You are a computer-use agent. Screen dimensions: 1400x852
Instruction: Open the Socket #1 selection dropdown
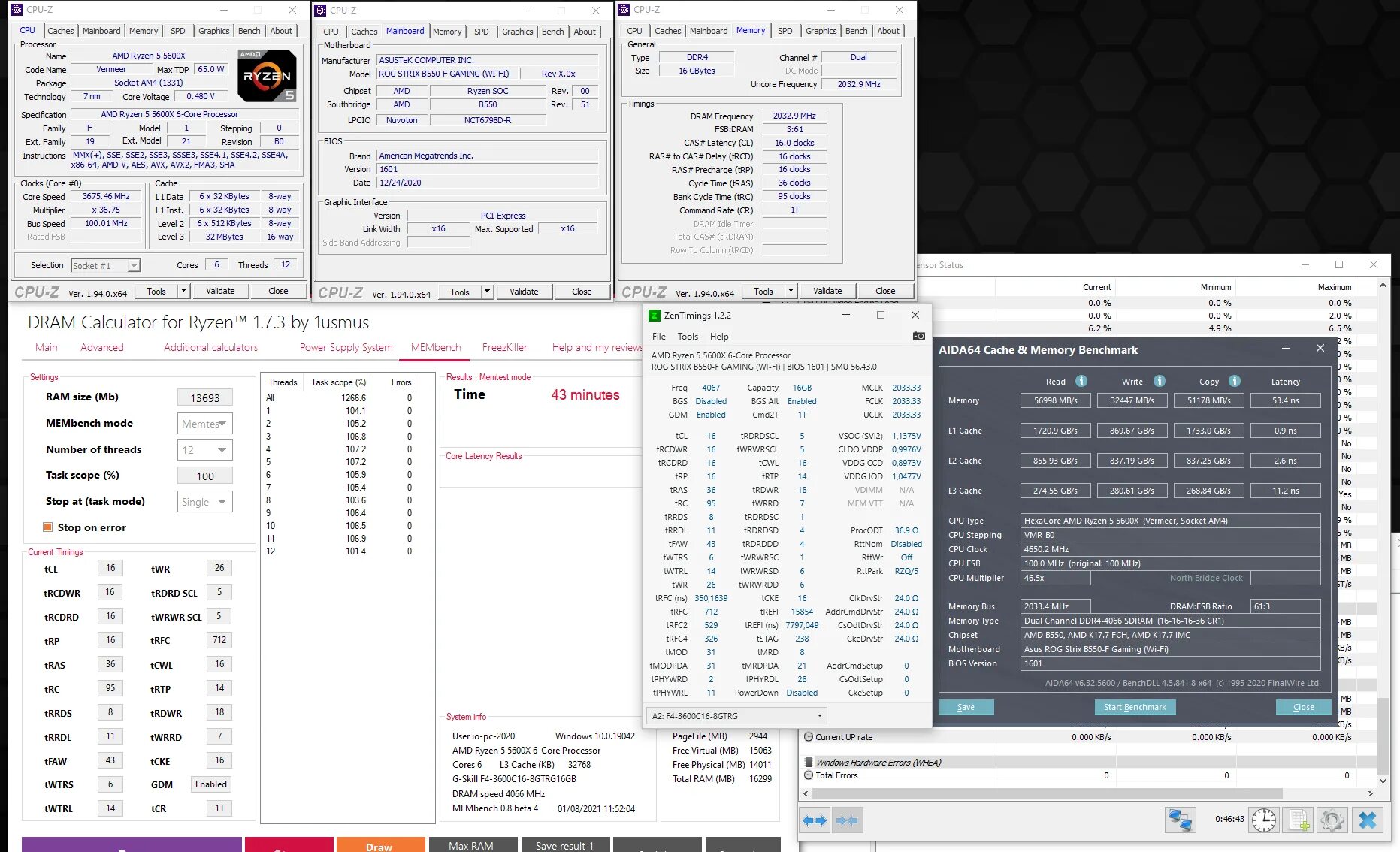pyautogui.click(x=106, y=265)
